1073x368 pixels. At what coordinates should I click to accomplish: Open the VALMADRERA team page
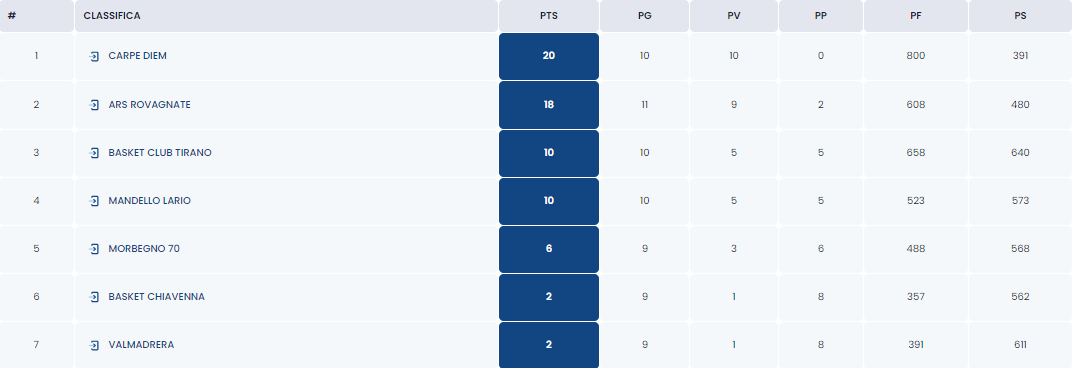(141, 345)
